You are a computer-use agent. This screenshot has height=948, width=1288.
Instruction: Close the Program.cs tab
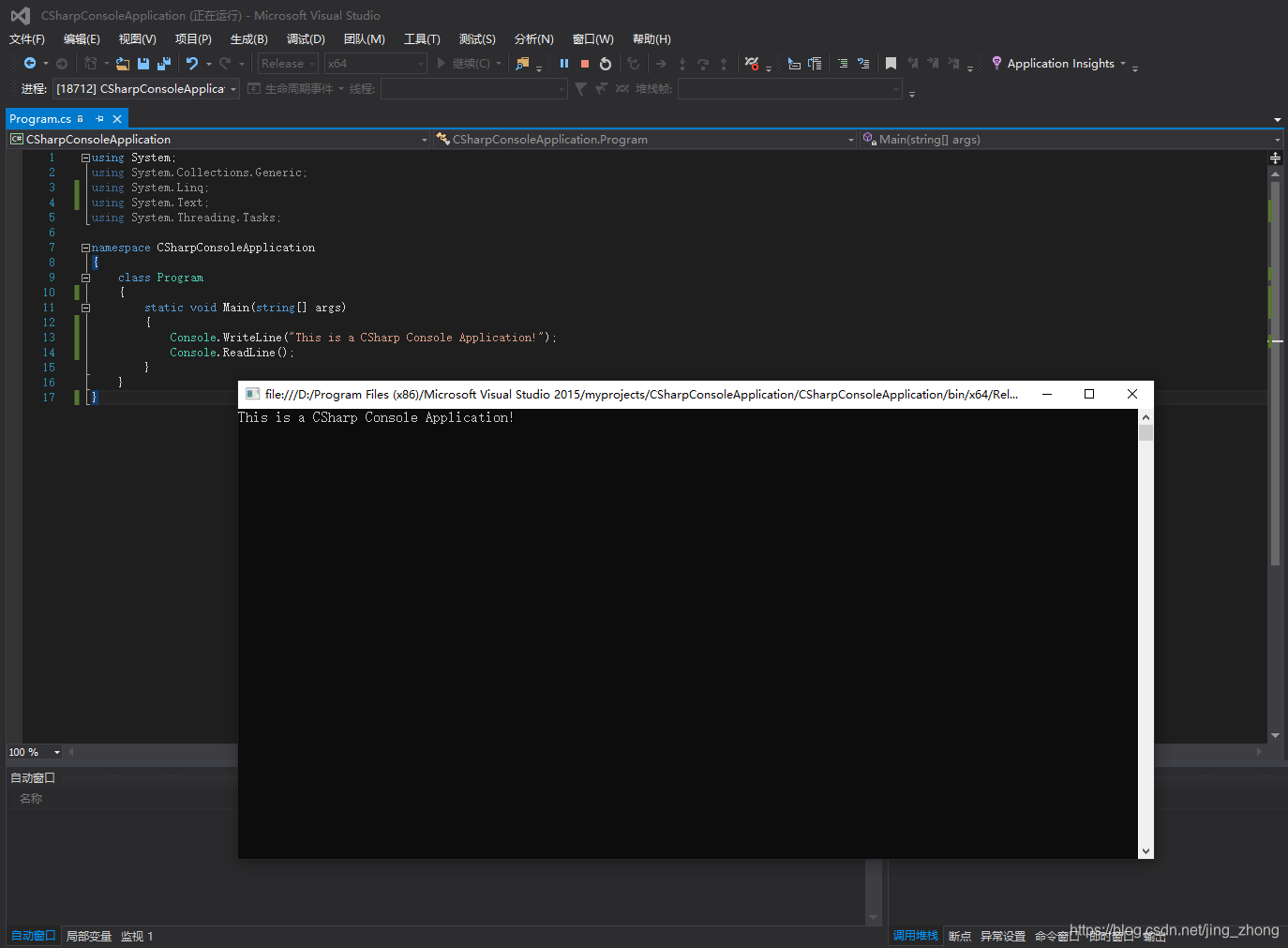117,119
